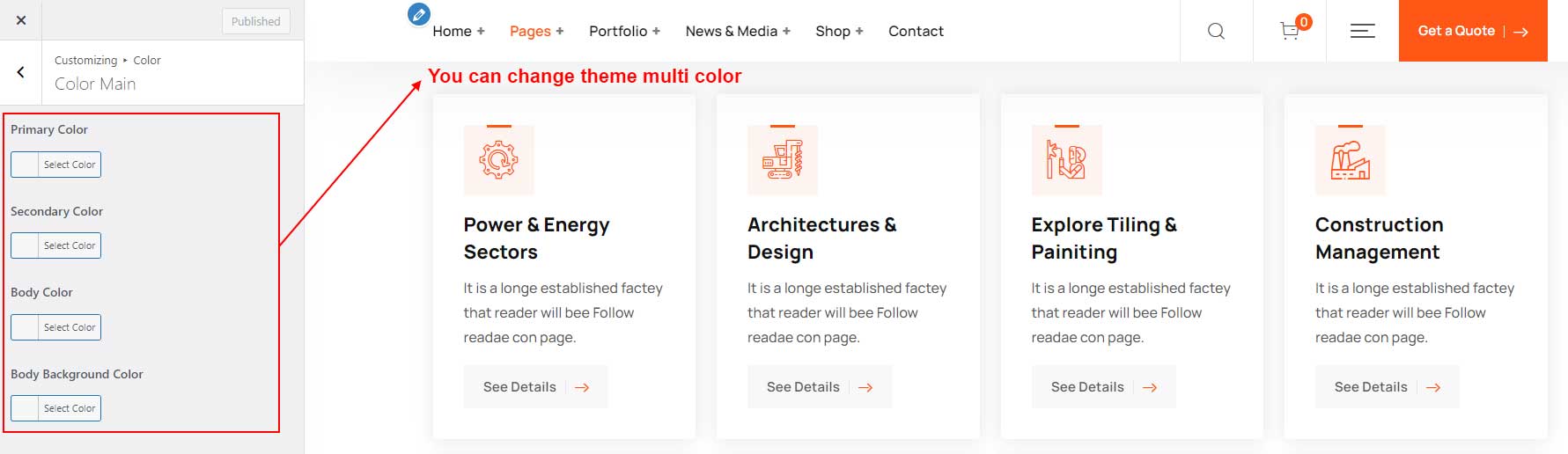Viewport: 1568px width, 454px height.
Task: Go back using the left chevron arrow
Action: tap(21, 72)
